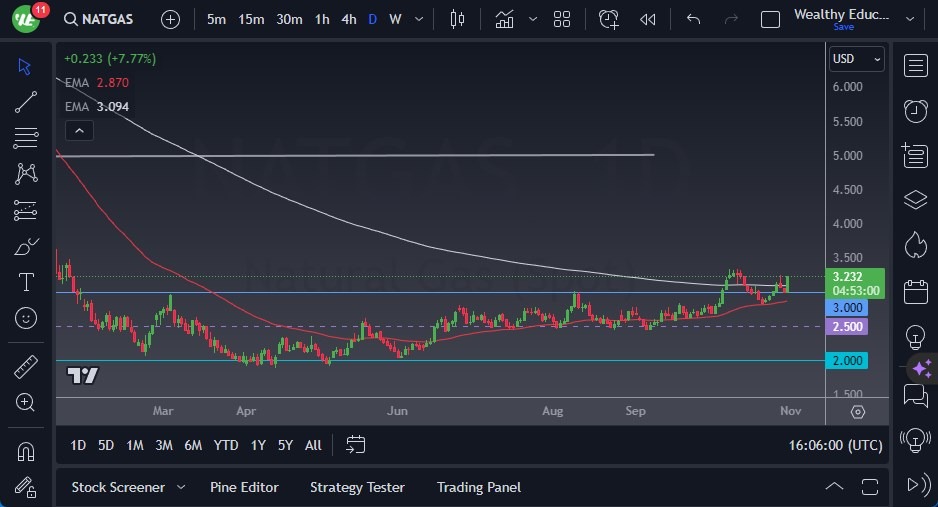Collapse the indicator legend chevron
This screenshot has height=507, width=938.
point(78,130)
